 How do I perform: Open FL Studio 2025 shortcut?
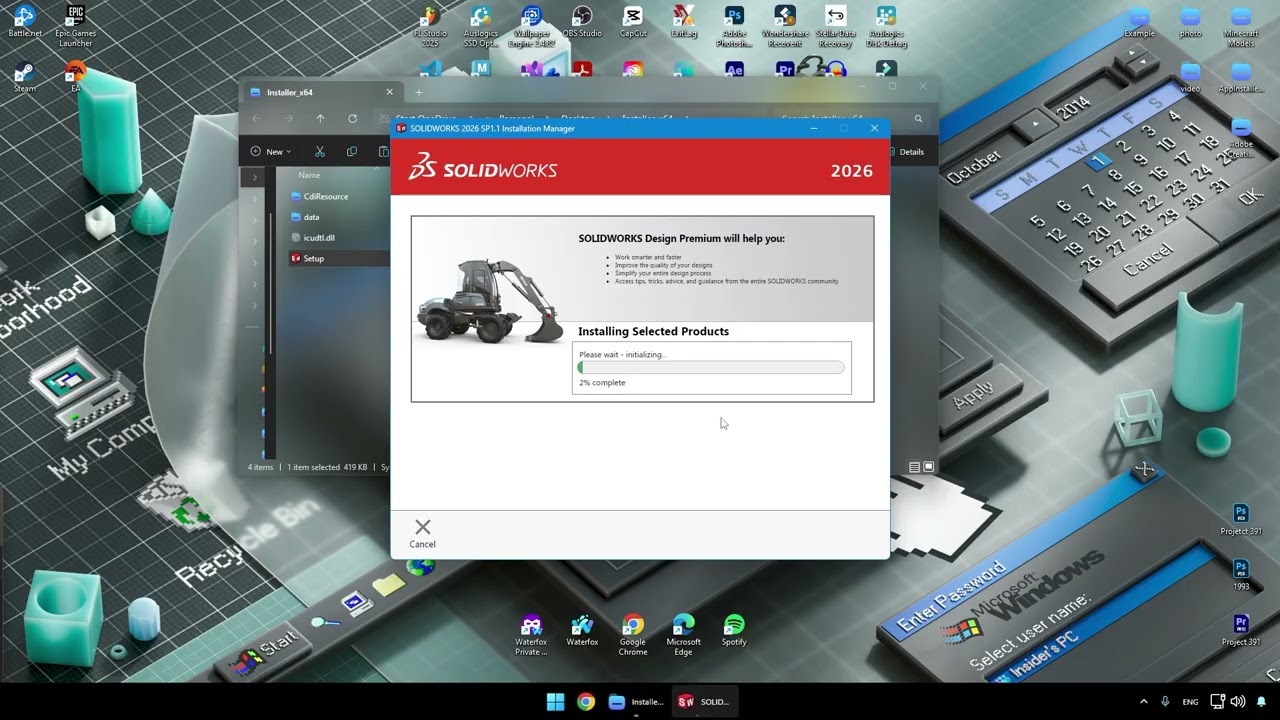(x=430, y=26)
